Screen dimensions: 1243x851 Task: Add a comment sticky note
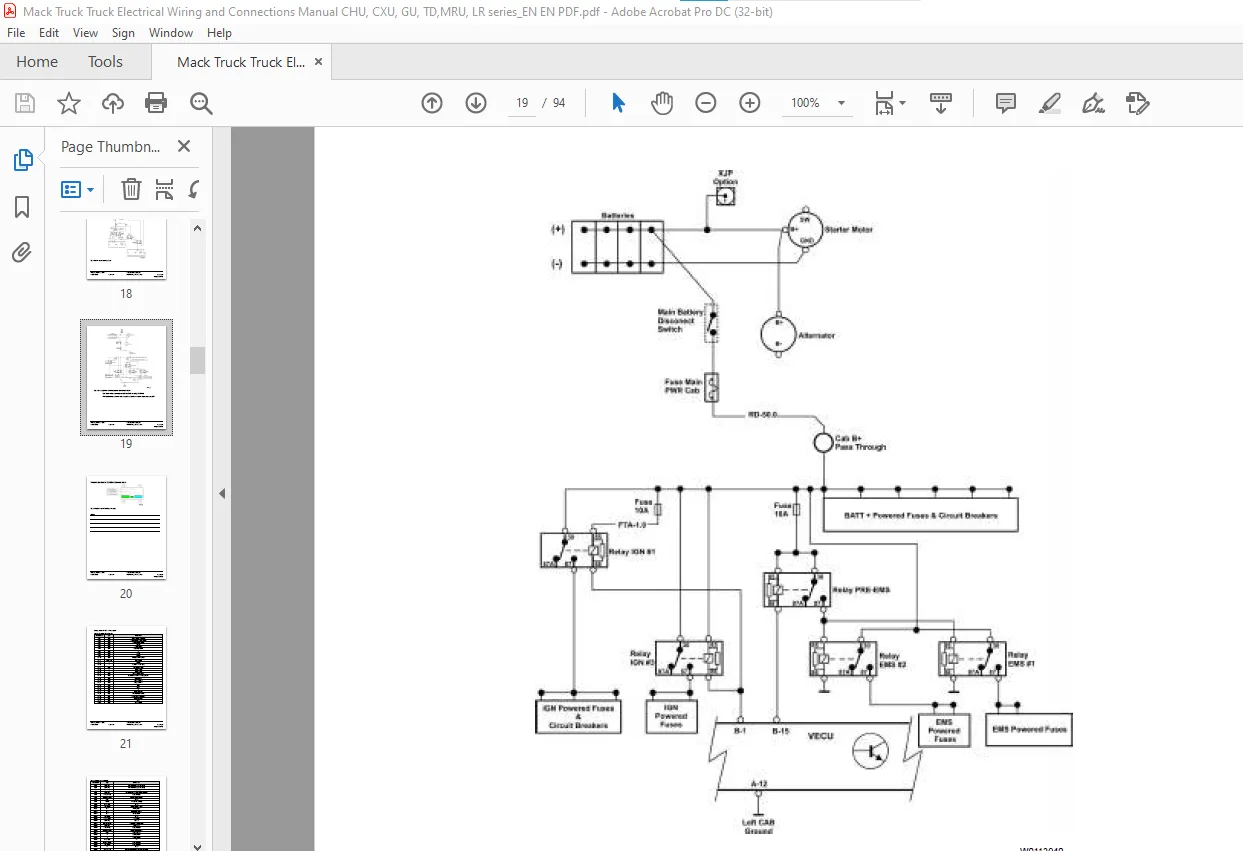1006,103
